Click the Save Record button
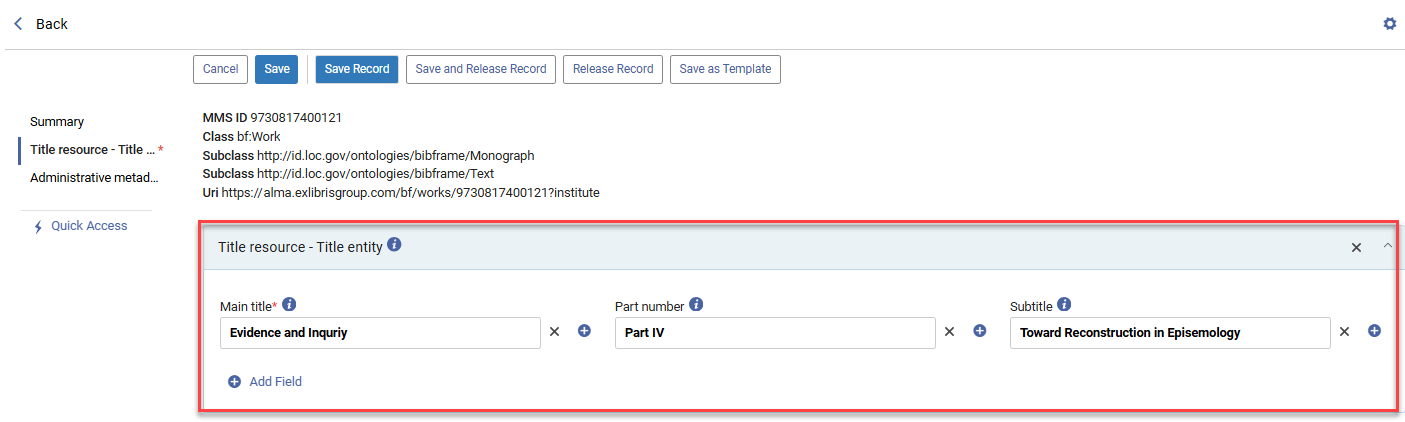 357,69
